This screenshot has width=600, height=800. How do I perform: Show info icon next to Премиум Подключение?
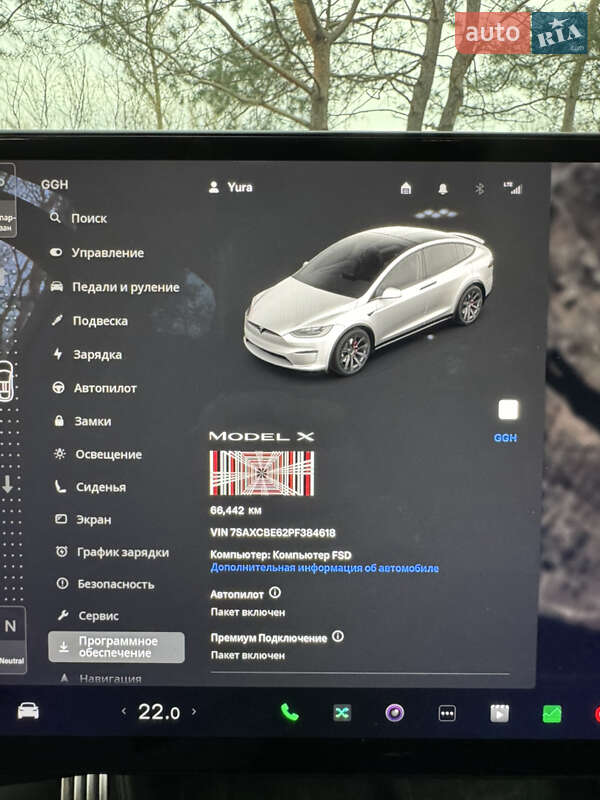click(x=338, y=636)
